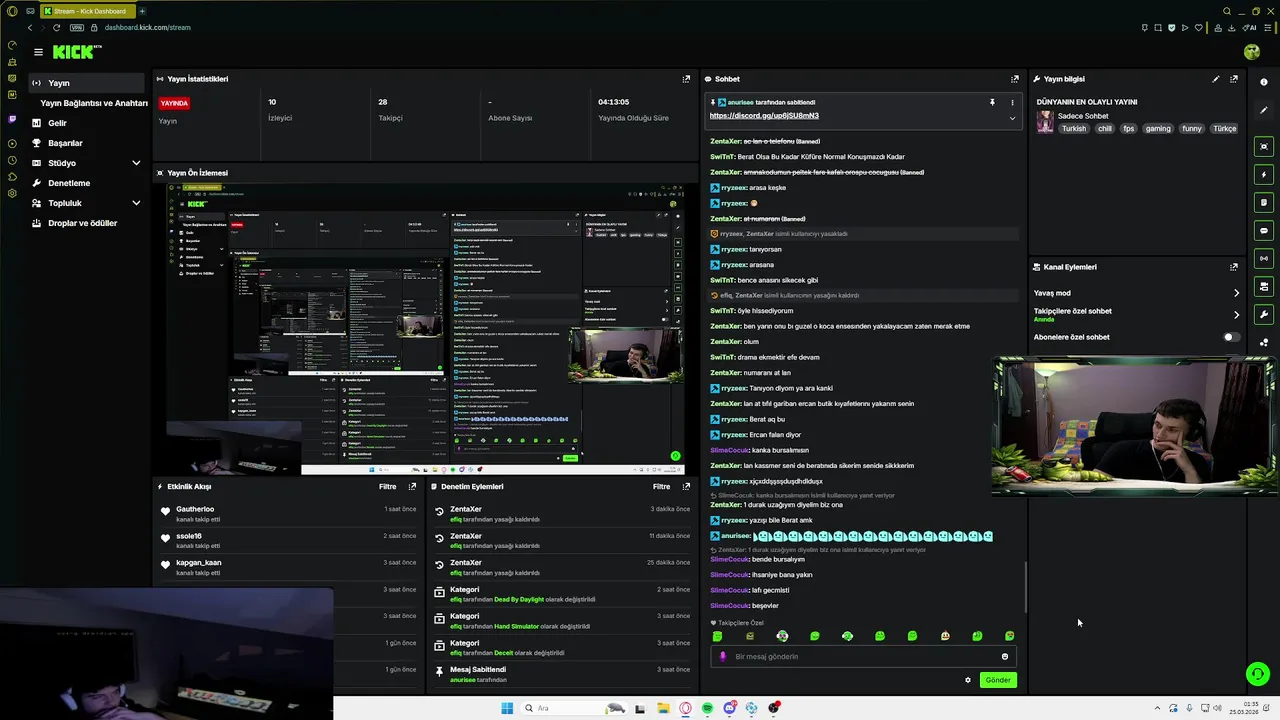Viewport: 1280px width, 720px height.
Task: Reload the page in browser
Action: (x=56, y=28)
